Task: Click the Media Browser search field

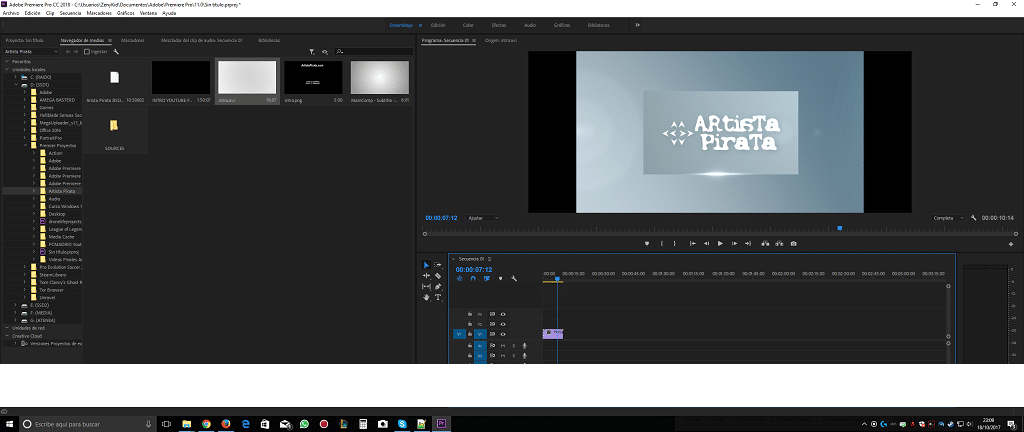Action: tap(372, 52)
